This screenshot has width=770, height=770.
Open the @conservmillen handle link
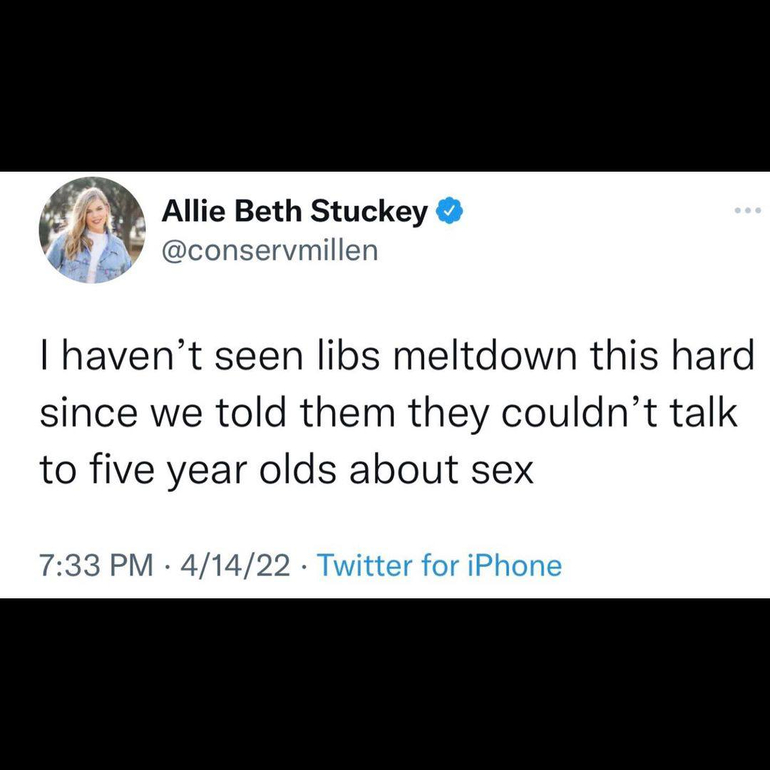269,249
